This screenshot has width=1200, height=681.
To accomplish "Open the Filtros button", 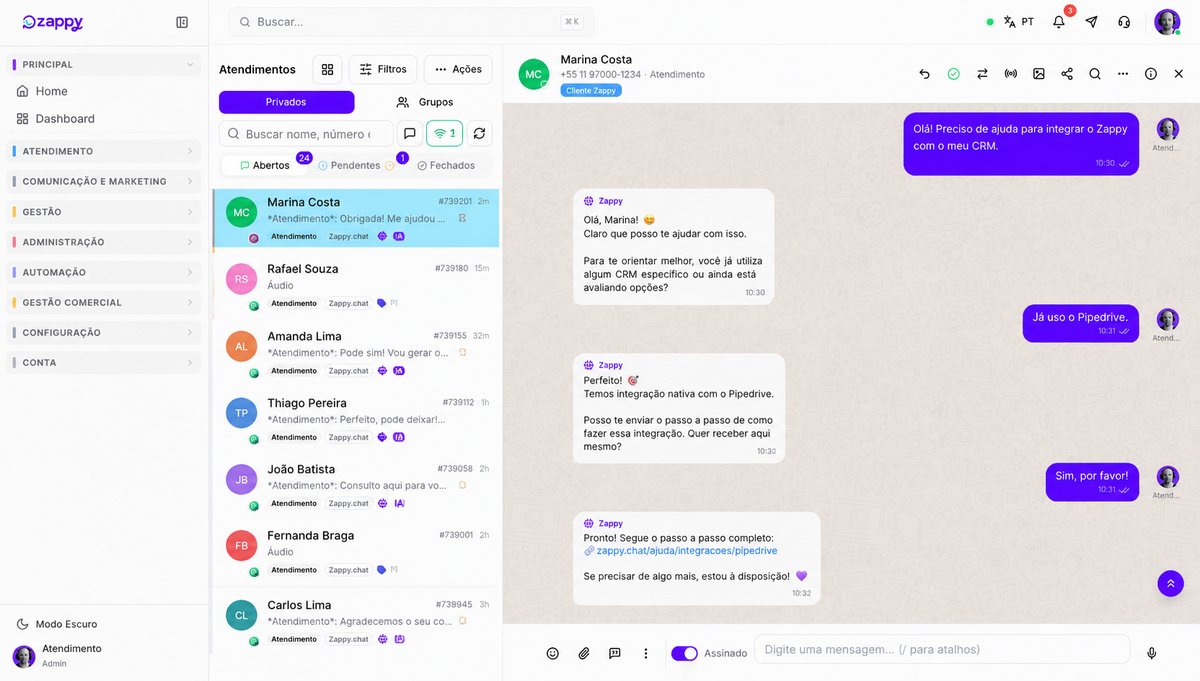I will [x=383, y=69].
